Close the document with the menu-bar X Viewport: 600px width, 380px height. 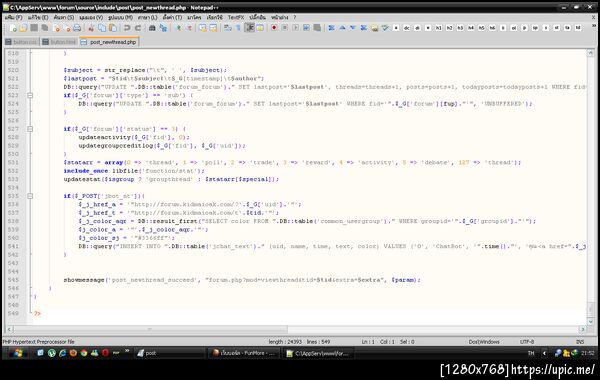(593, 17)
